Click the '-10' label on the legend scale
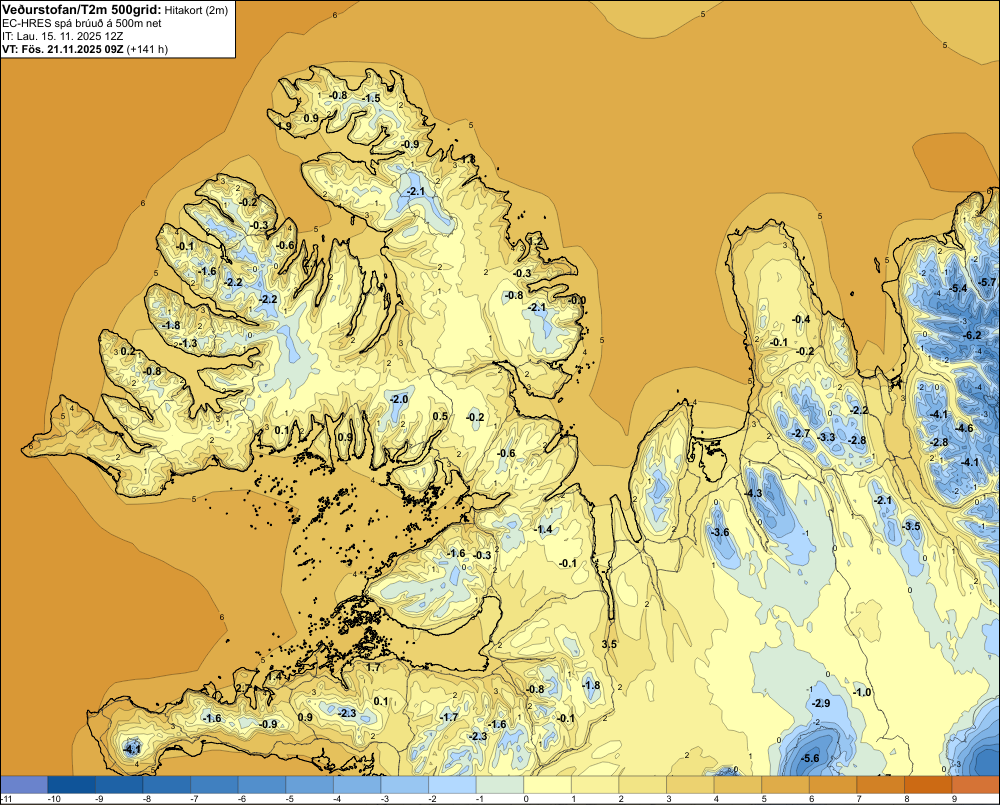The width and height of the screenshot is (1000, 805). click(x=54, y=799)
